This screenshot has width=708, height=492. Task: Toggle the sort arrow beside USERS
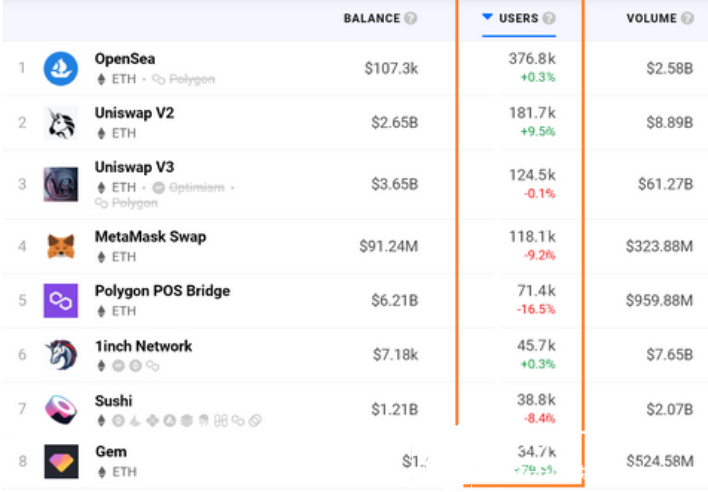point(487,17)
